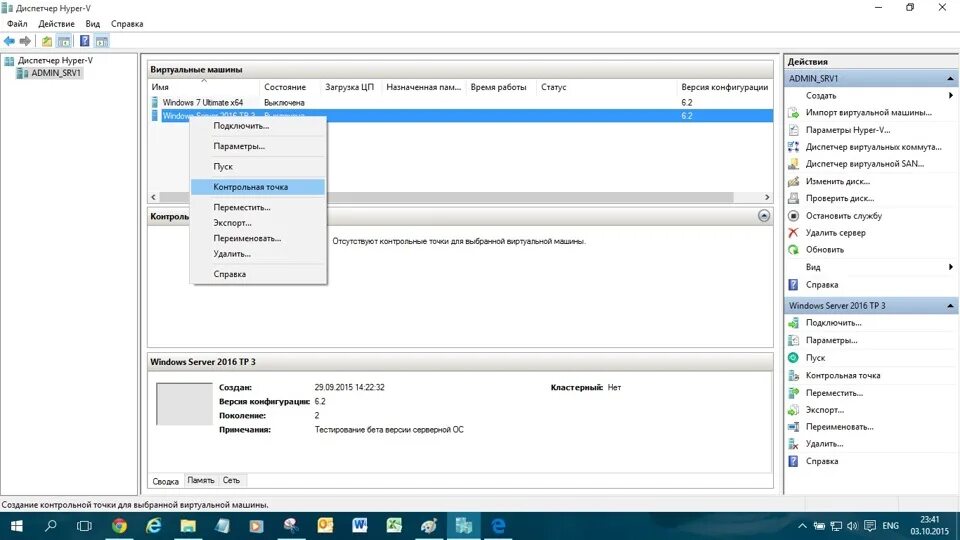
Task: Click green Refresh icon (Обновить)
Action: pos(793,250)
